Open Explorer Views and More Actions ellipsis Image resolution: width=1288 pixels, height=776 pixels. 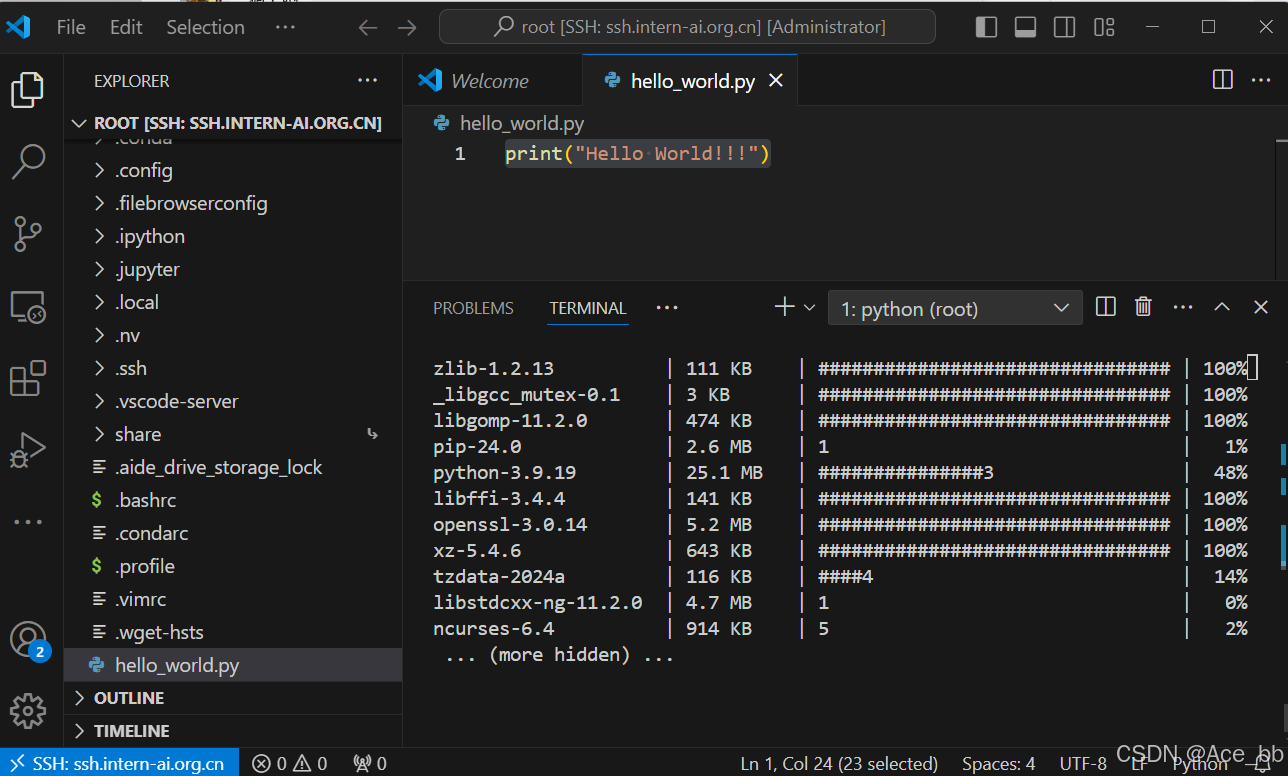(368, 80)
